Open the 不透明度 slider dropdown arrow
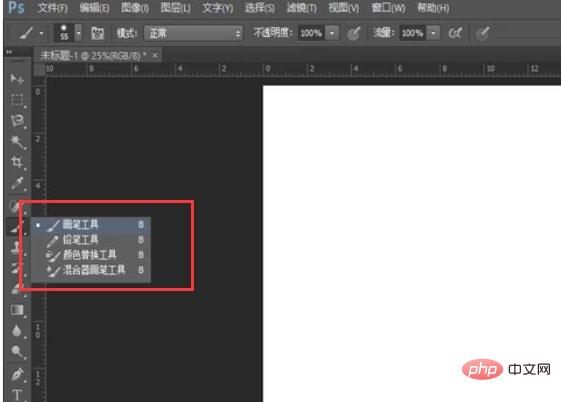Image resolution: width=561 pixels, height=402 pixels. click(332, 33)
